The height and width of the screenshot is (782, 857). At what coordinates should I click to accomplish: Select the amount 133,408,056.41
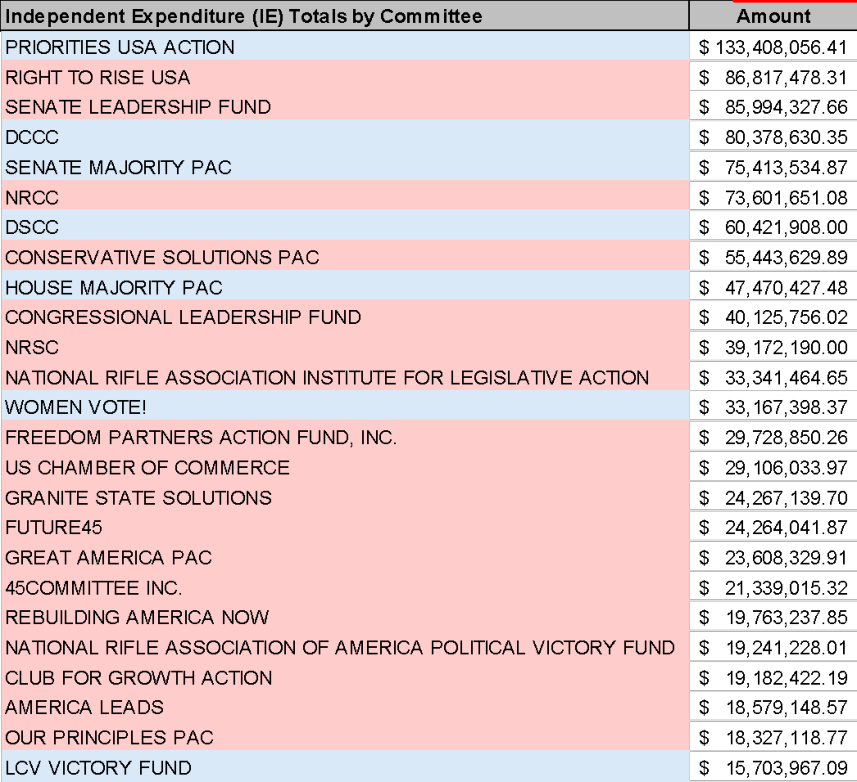(x=773, y=47)
